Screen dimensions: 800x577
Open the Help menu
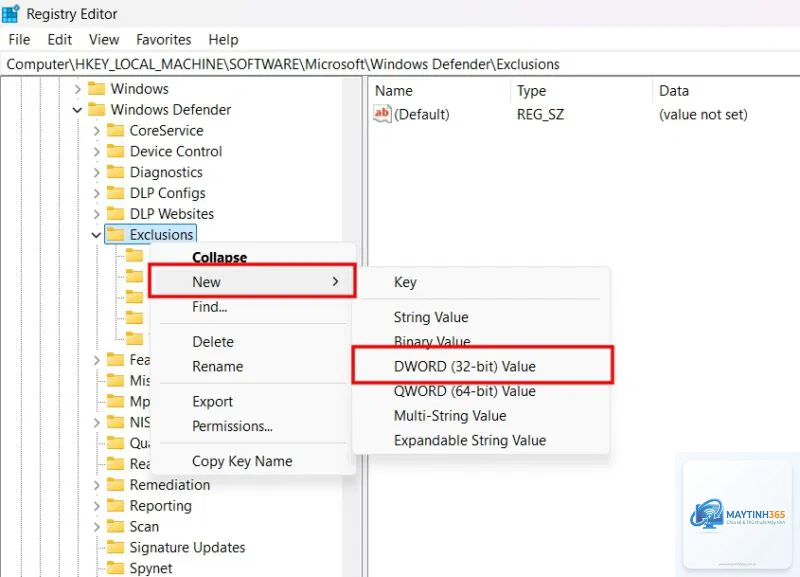tap(223, 40)
